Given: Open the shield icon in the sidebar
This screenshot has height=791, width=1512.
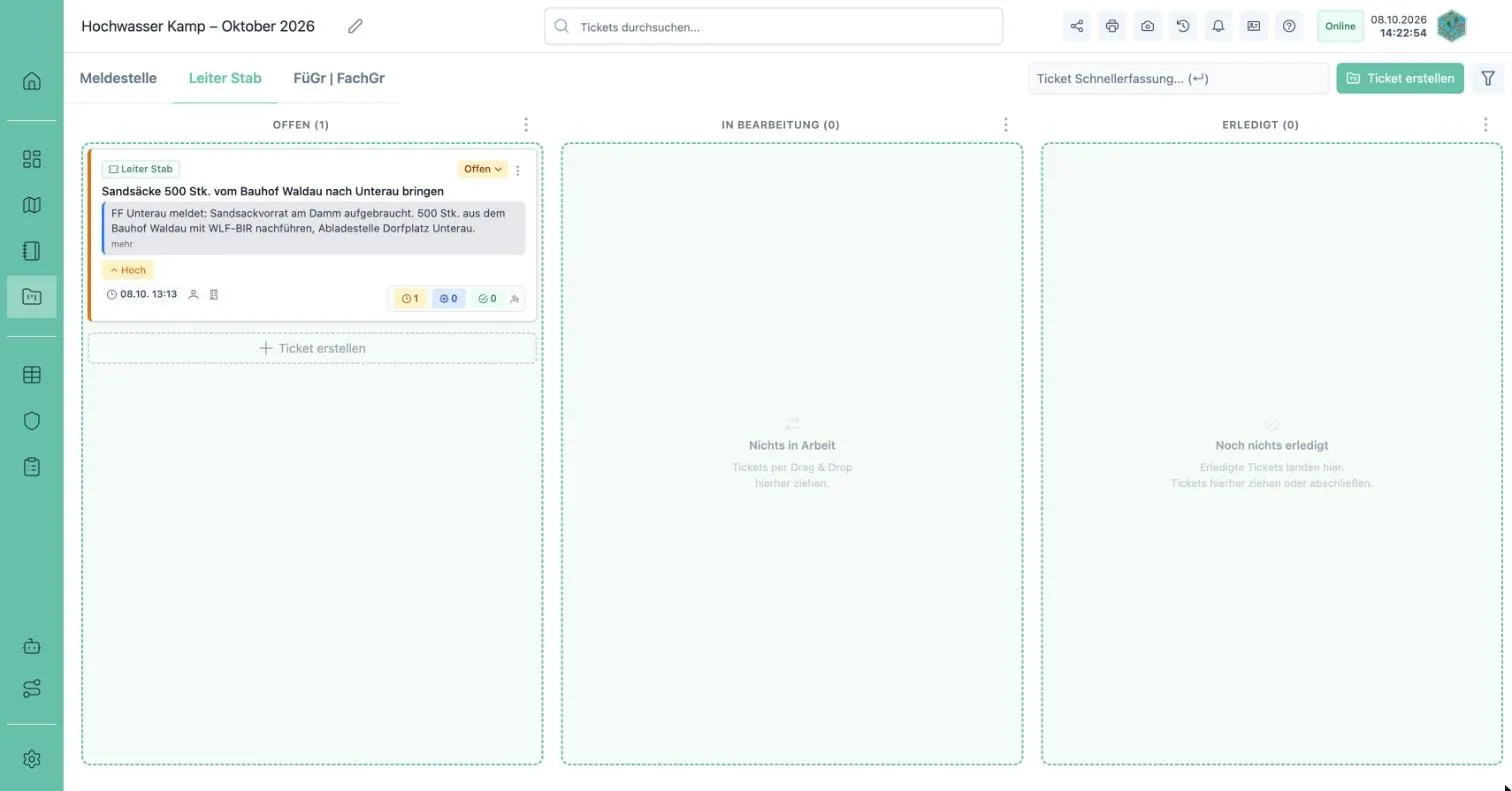Looking at the screenshot, I should (x=32, y=421).
